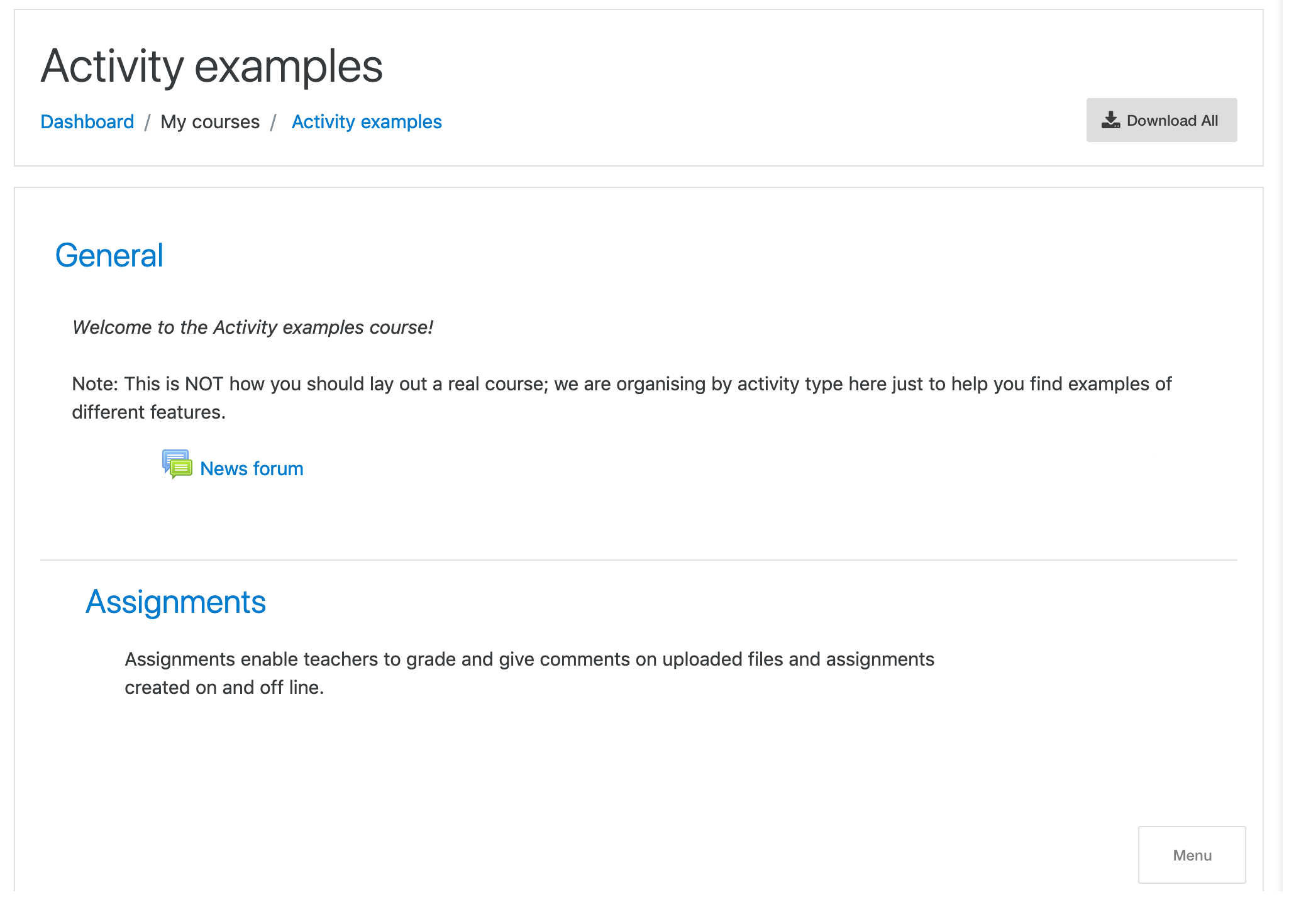Viewport: 1289px width, 924px height.
Task: Click 'created on and off line' text
Action: 224,688
